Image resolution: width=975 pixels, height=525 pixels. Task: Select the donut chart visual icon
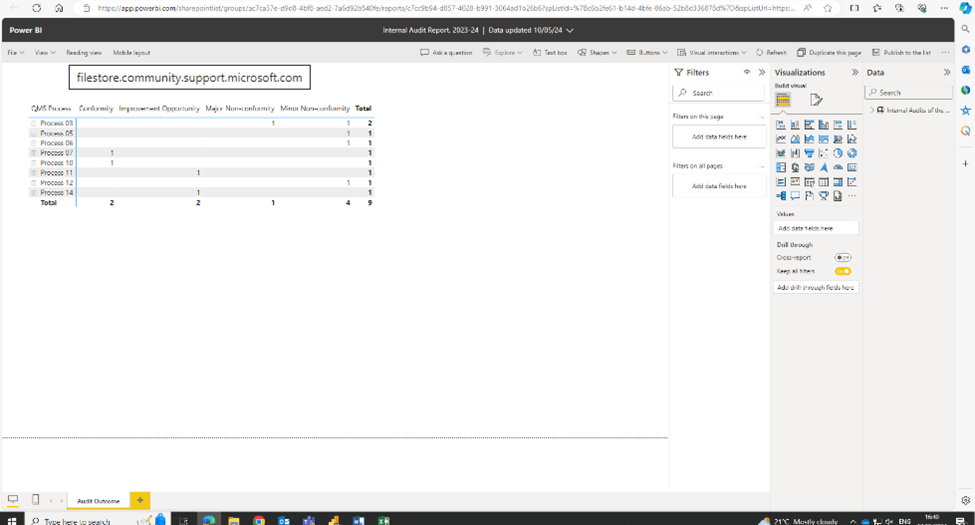click(x=852, y=153)
